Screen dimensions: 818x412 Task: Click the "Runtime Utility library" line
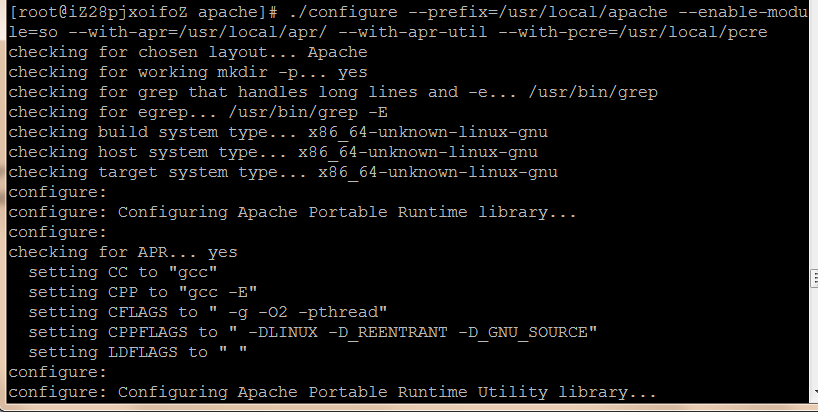pyautogui.click(x=332, y=392)
